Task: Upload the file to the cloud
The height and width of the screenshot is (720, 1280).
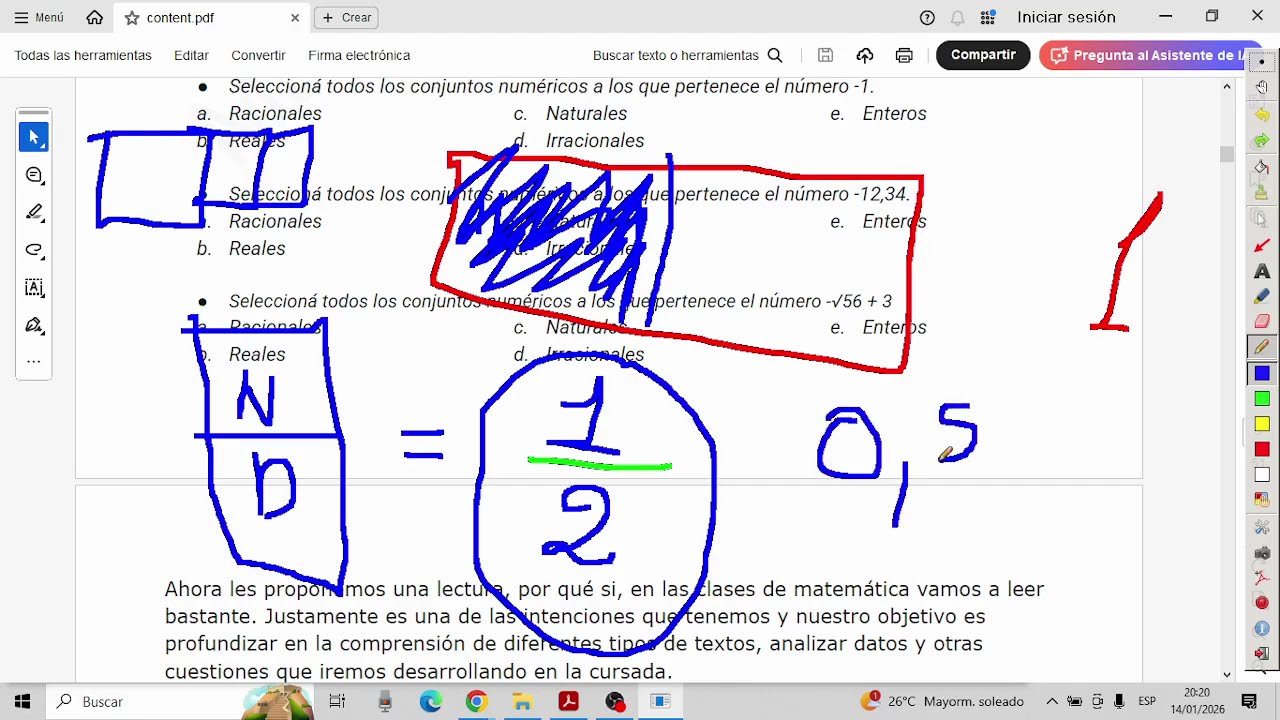Action: pyautogui.click(x=865, y=55)
